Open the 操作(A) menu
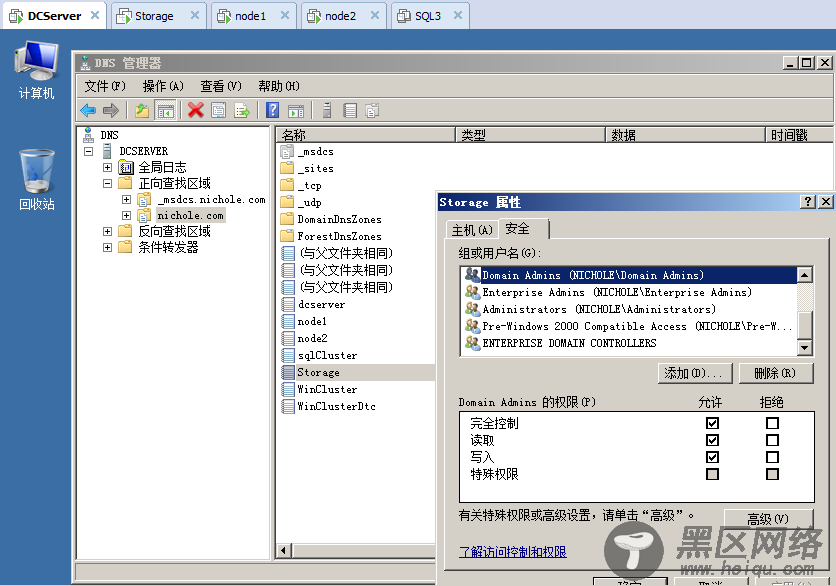Viewport: 836px width, 586px height. click(x=163, y=86)
